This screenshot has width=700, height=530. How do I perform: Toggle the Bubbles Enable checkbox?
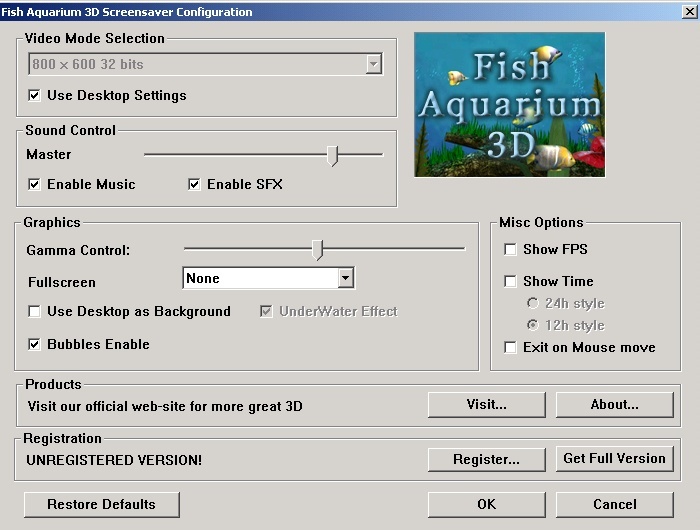[x=34, y=344]
